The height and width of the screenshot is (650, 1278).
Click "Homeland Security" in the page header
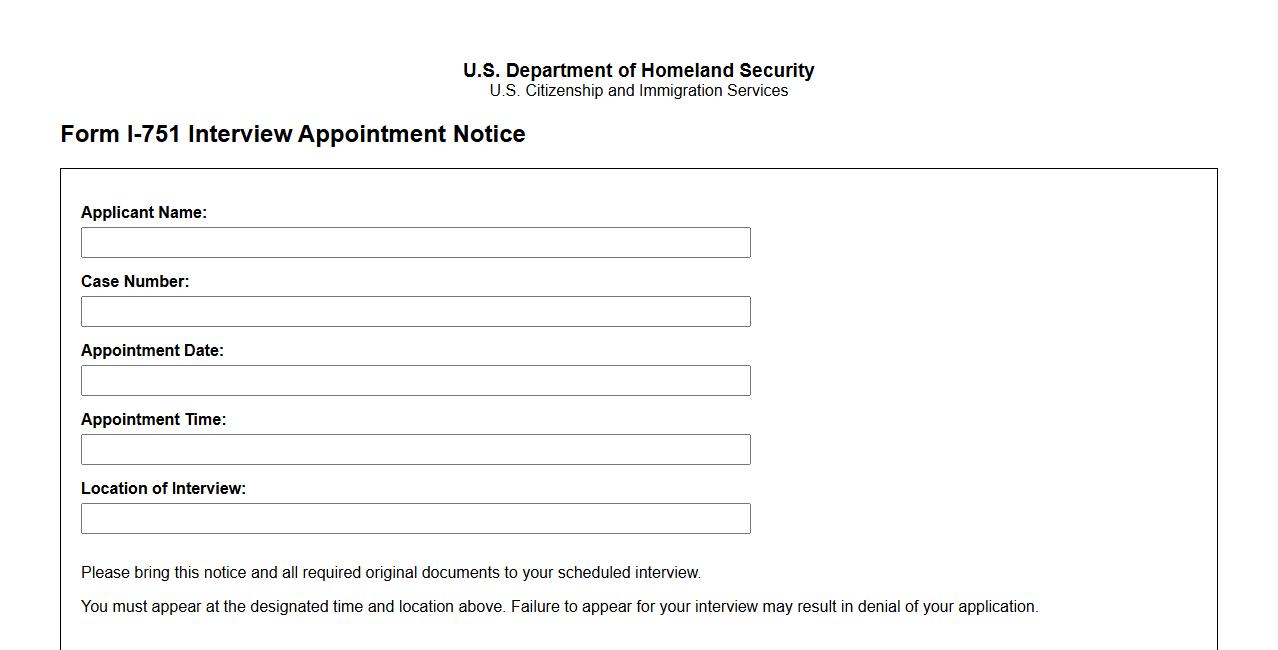[x=727, y=71]
